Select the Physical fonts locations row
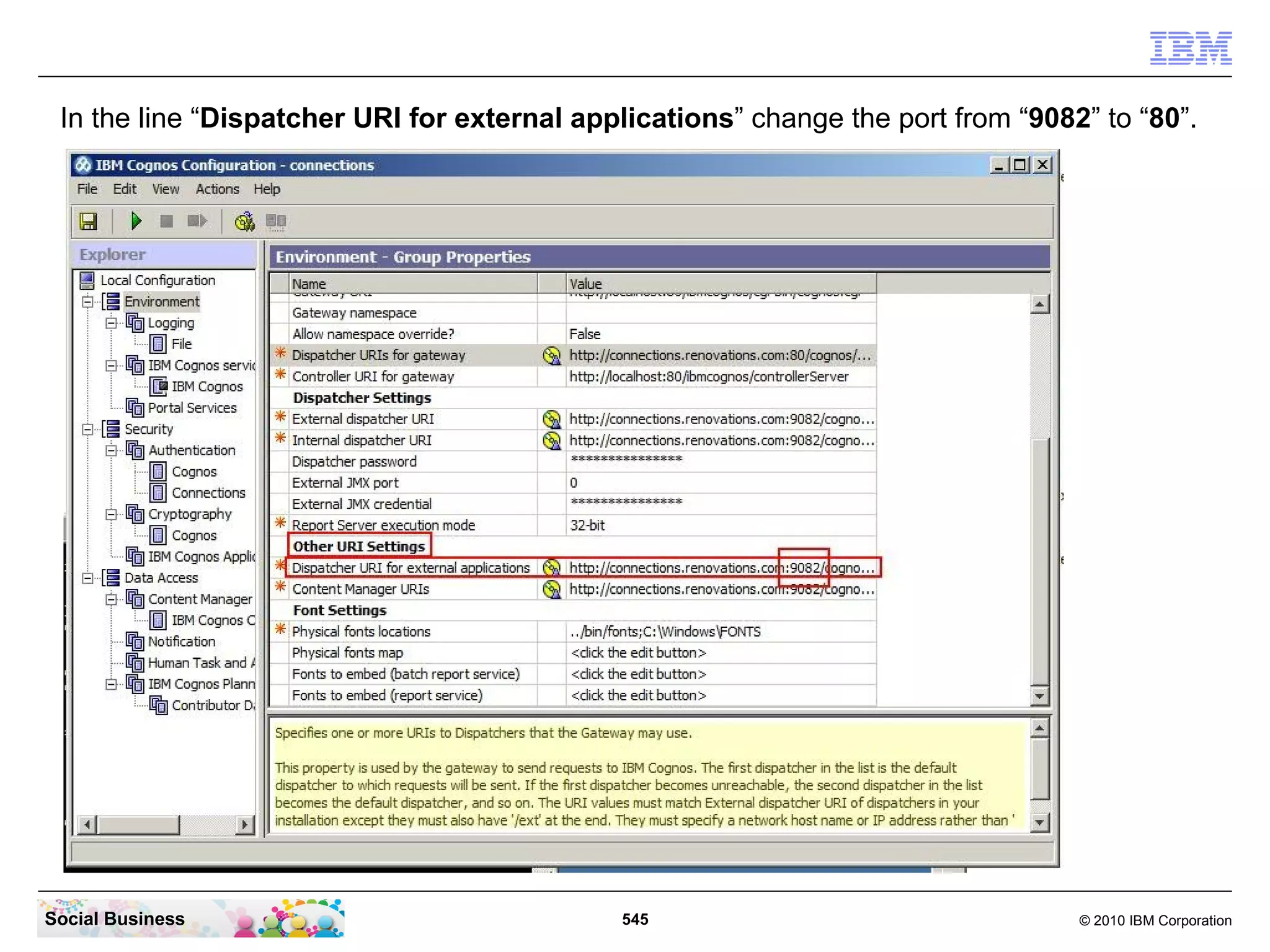 573,632
